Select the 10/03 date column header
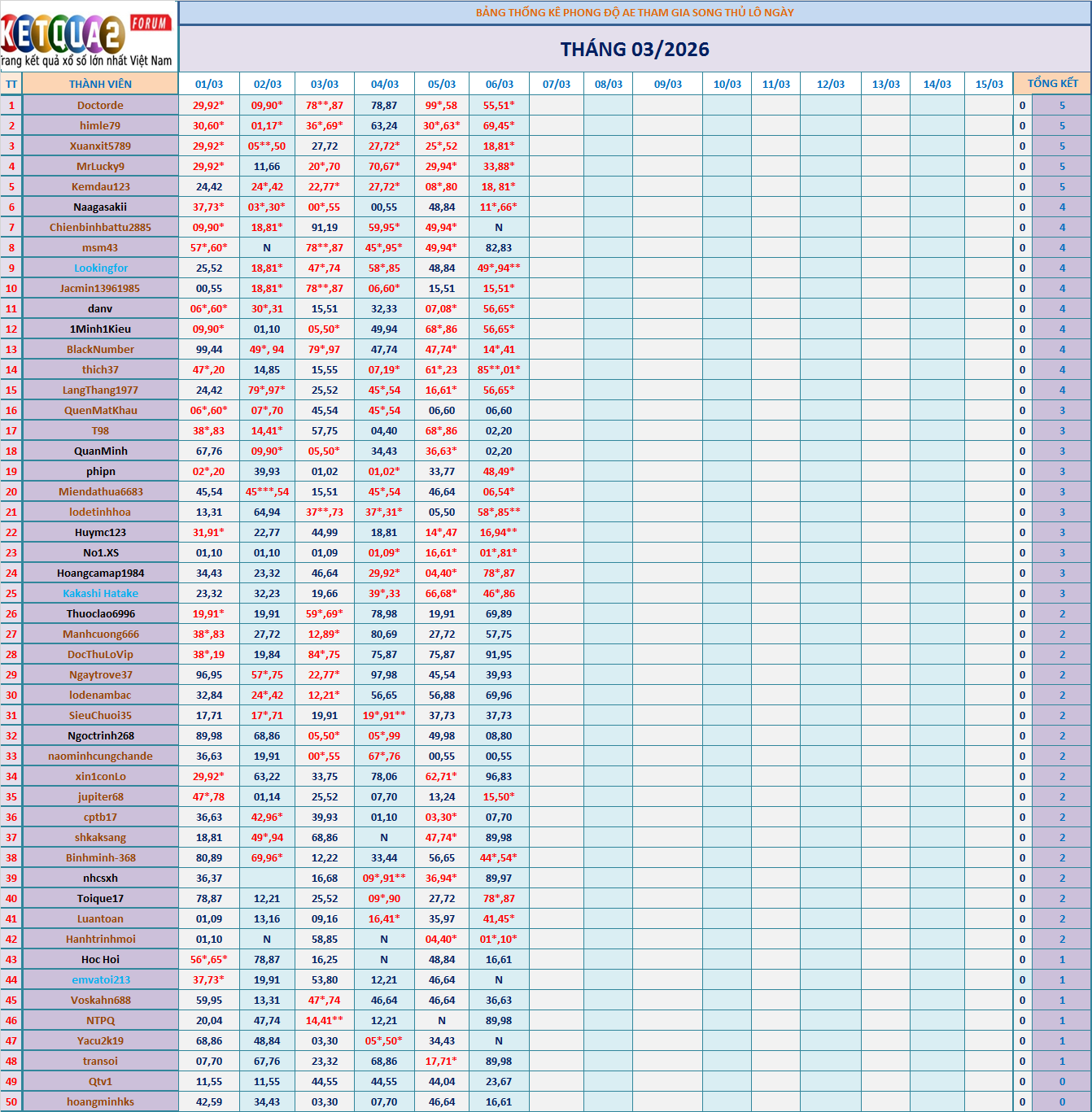 727,84
